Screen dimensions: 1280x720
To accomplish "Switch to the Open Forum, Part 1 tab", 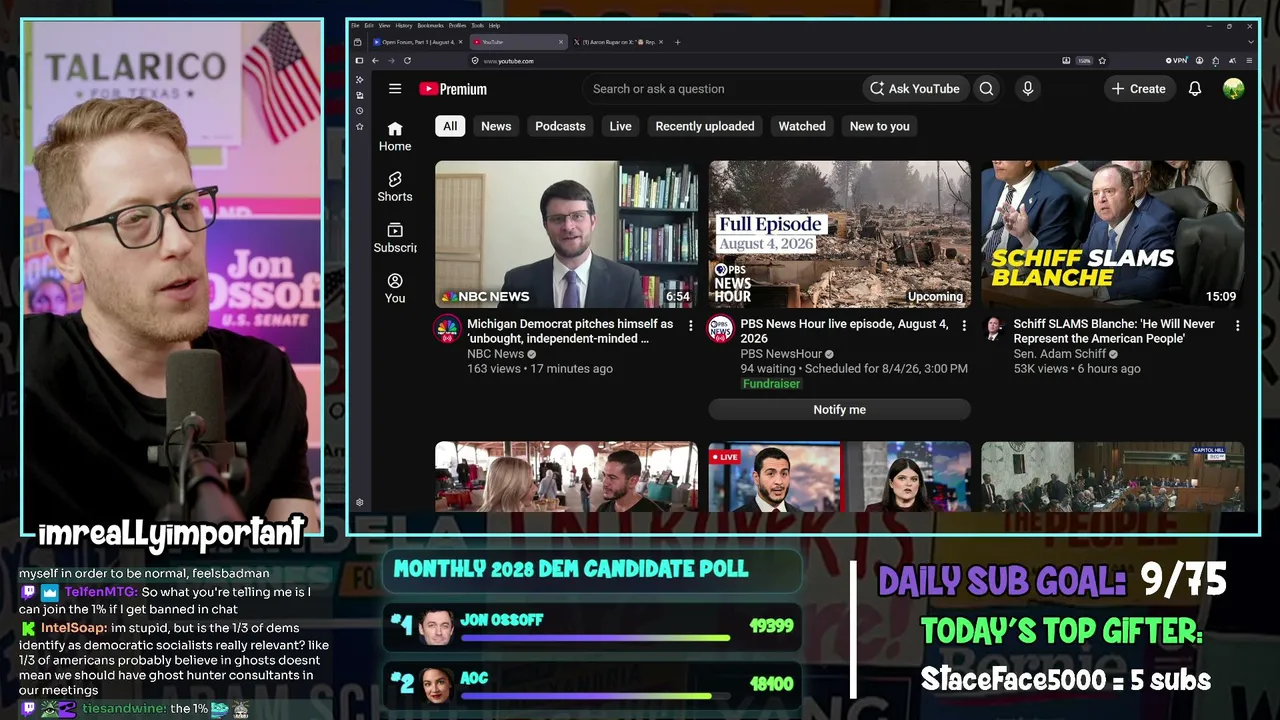I will tap(417, 42).
